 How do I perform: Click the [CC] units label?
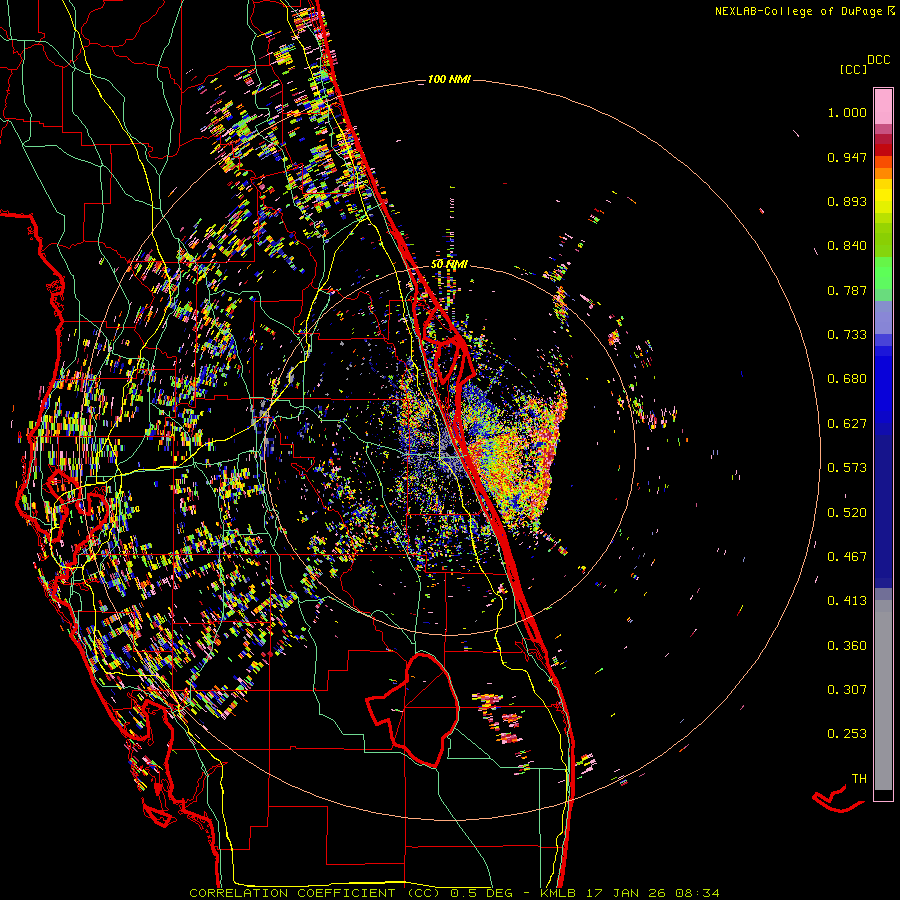854,69
